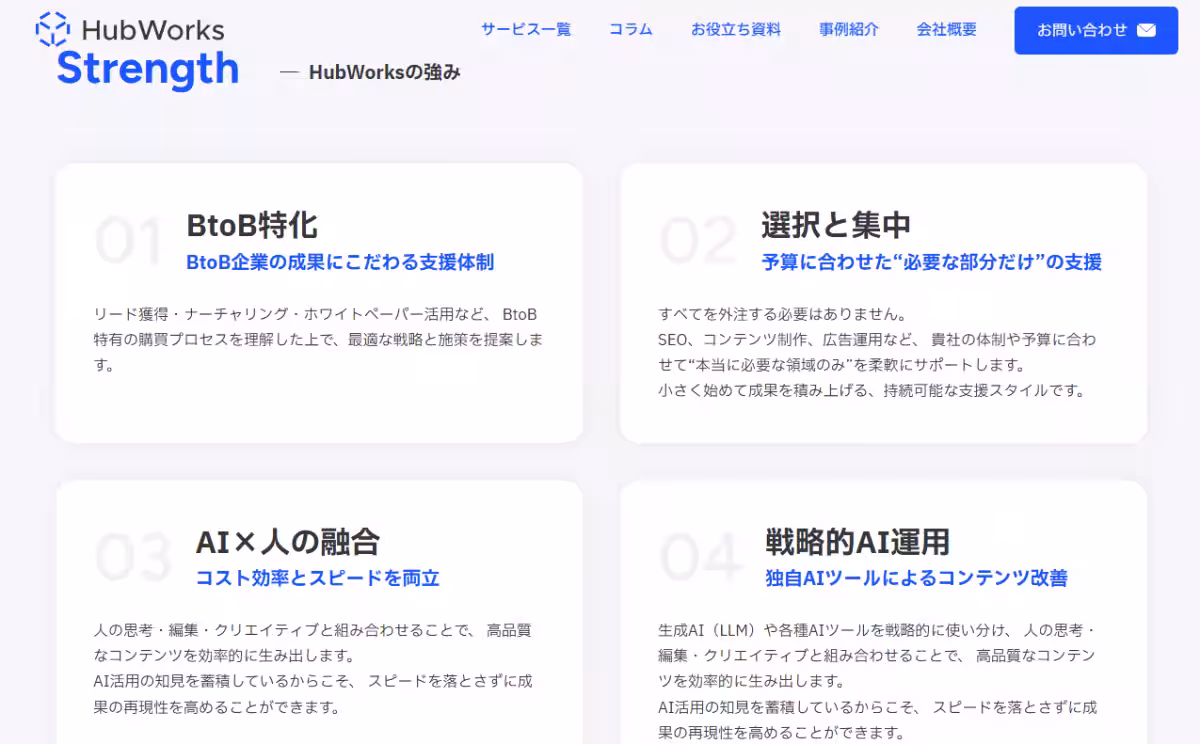The height and width of the screenshot is (744, 1200).
Task: Open the 事例紹介 page from the navigation
Action: click(848, 30)
